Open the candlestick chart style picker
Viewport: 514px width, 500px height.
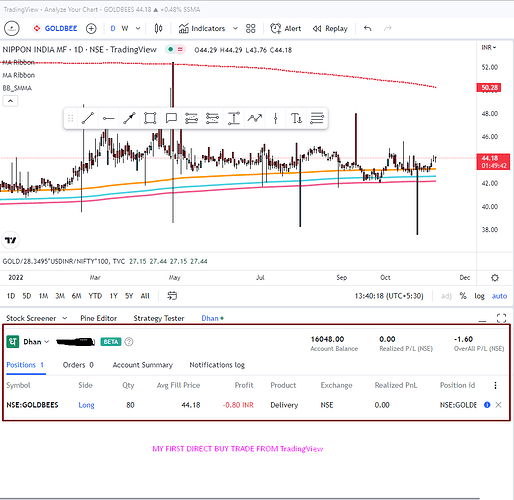pos(159,29)
